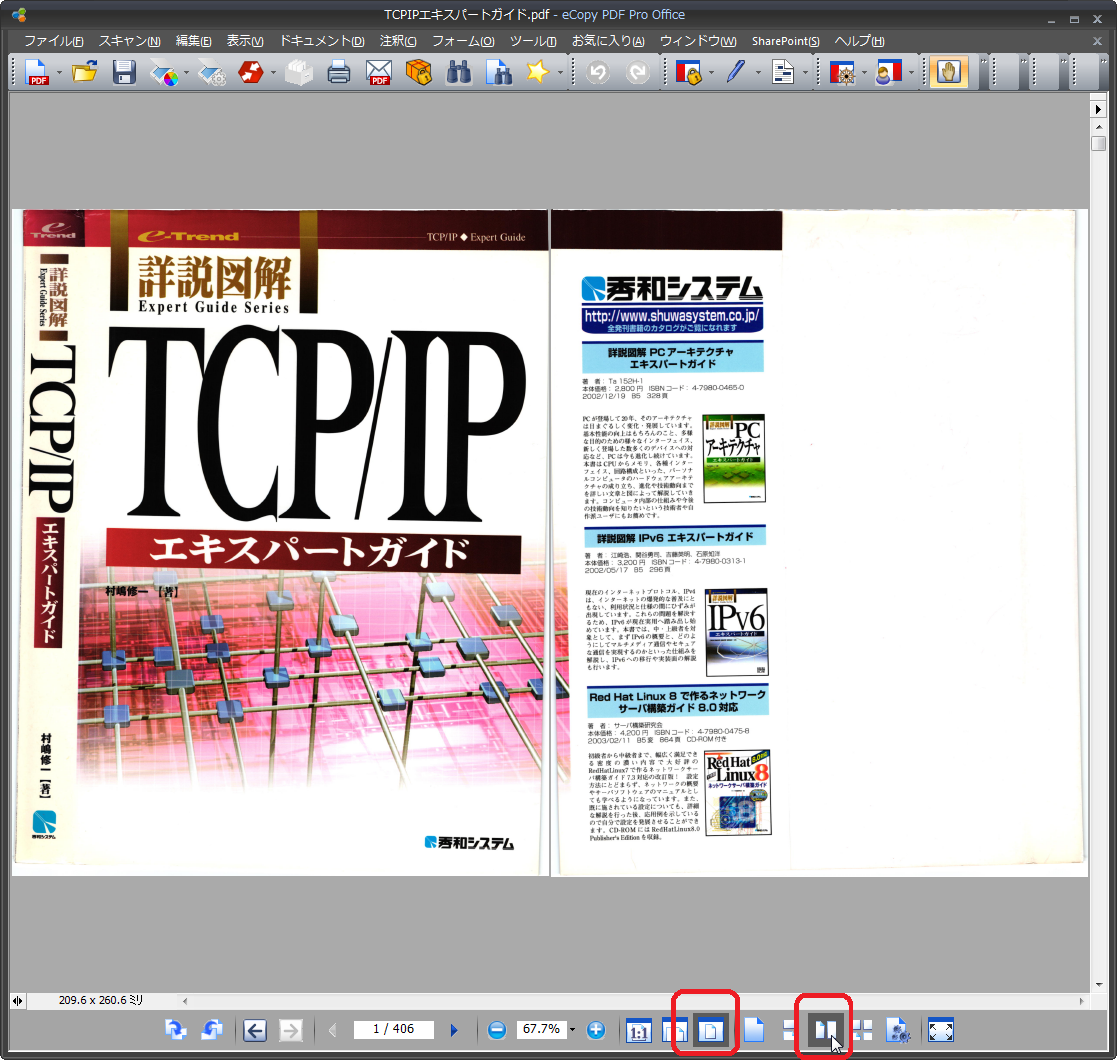Image resolution: width=1117 pixels, height=1060 pixels.
Task: Open ウィンドウ menu
Action: 698,41
